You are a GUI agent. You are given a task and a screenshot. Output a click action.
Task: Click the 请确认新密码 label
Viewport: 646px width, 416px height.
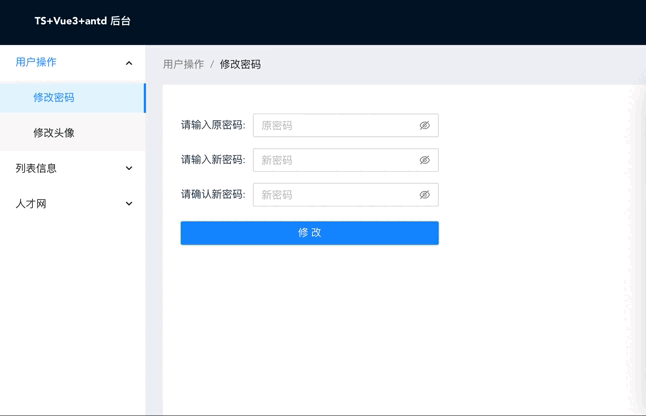[213, 194]
